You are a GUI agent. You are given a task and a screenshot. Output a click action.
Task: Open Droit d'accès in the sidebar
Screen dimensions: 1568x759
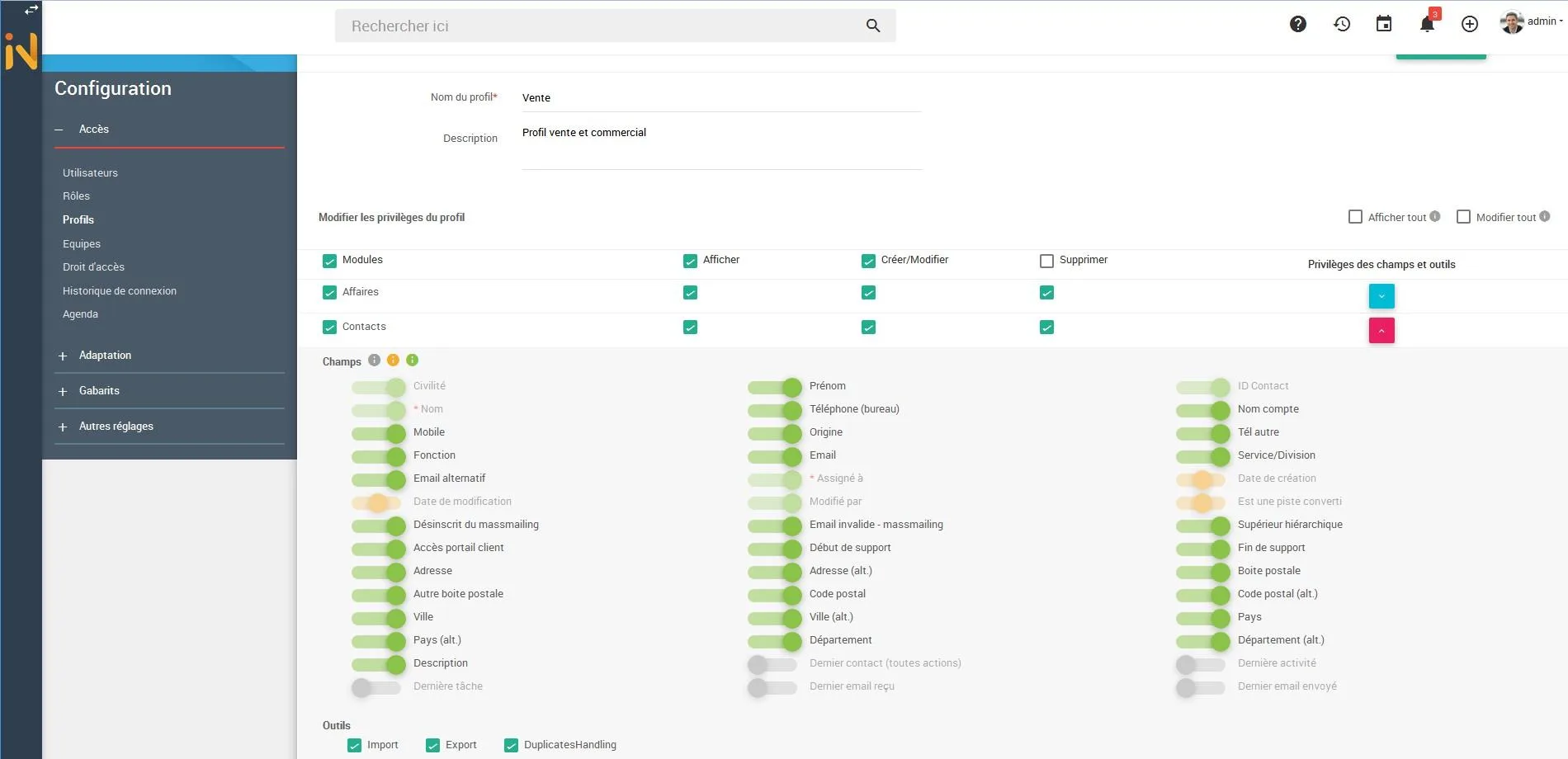[93, 266]
